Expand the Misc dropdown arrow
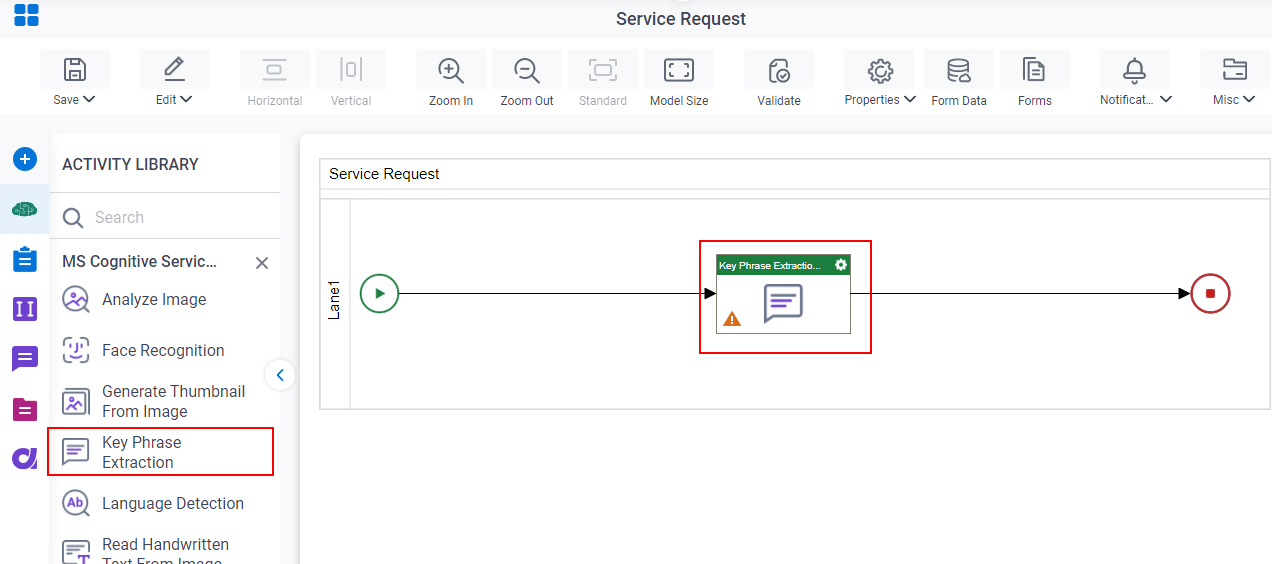Screen dimensions: 1272x564 tap(1249, 99)
